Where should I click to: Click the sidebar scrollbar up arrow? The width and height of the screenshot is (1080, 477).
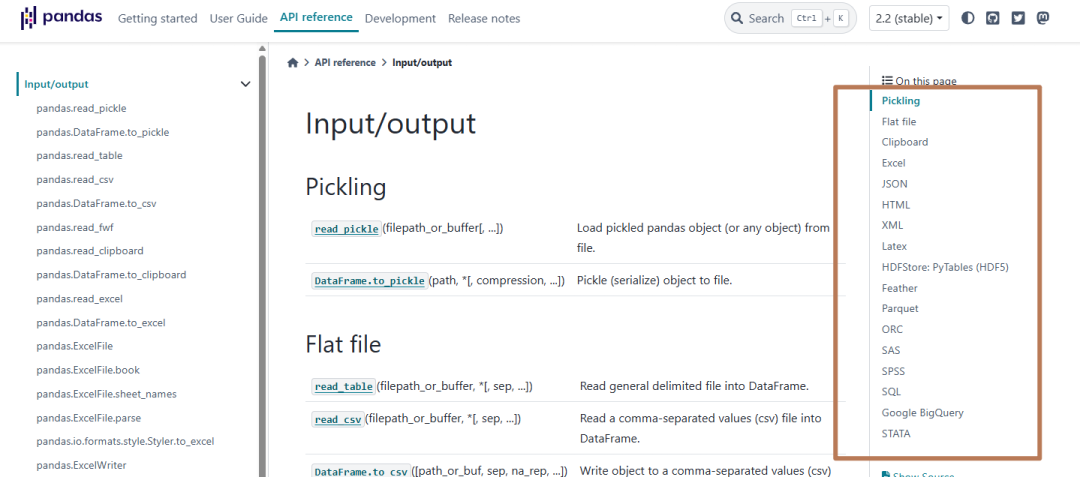coord(262,49)
